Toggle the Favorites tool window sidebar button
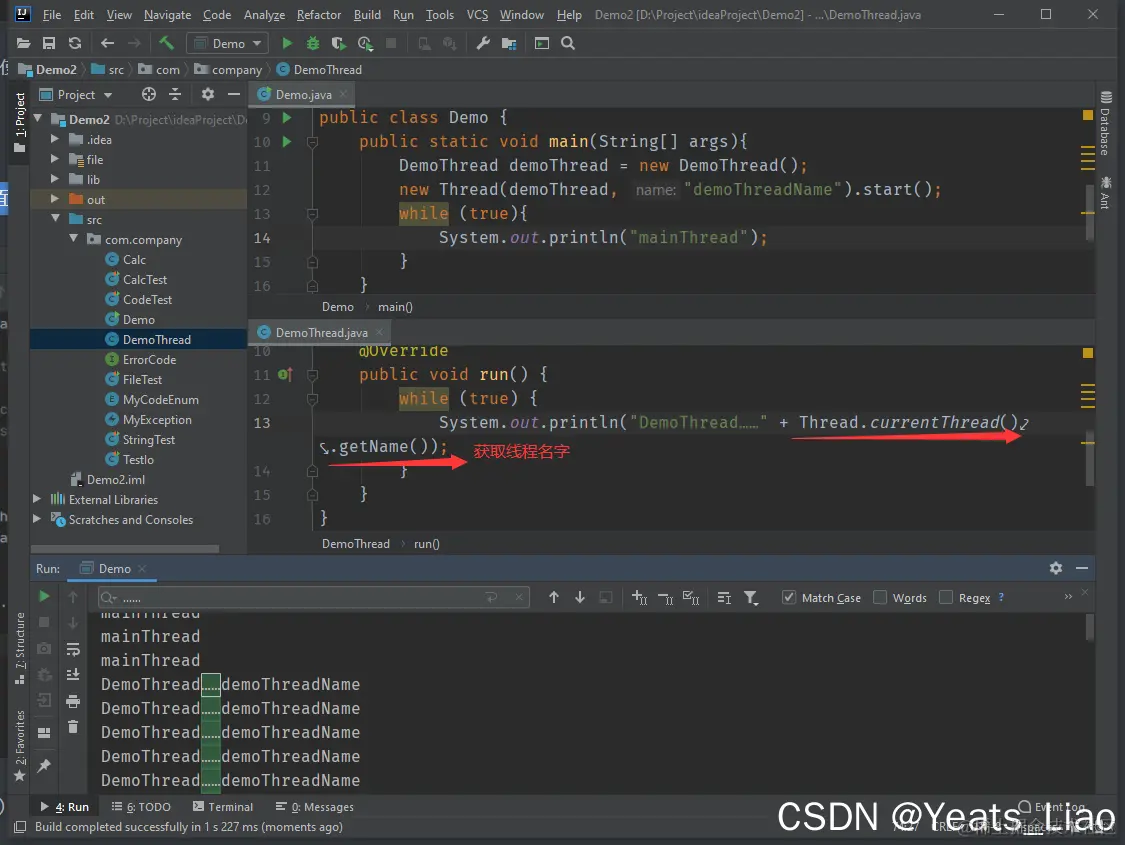 pos(19,746)
